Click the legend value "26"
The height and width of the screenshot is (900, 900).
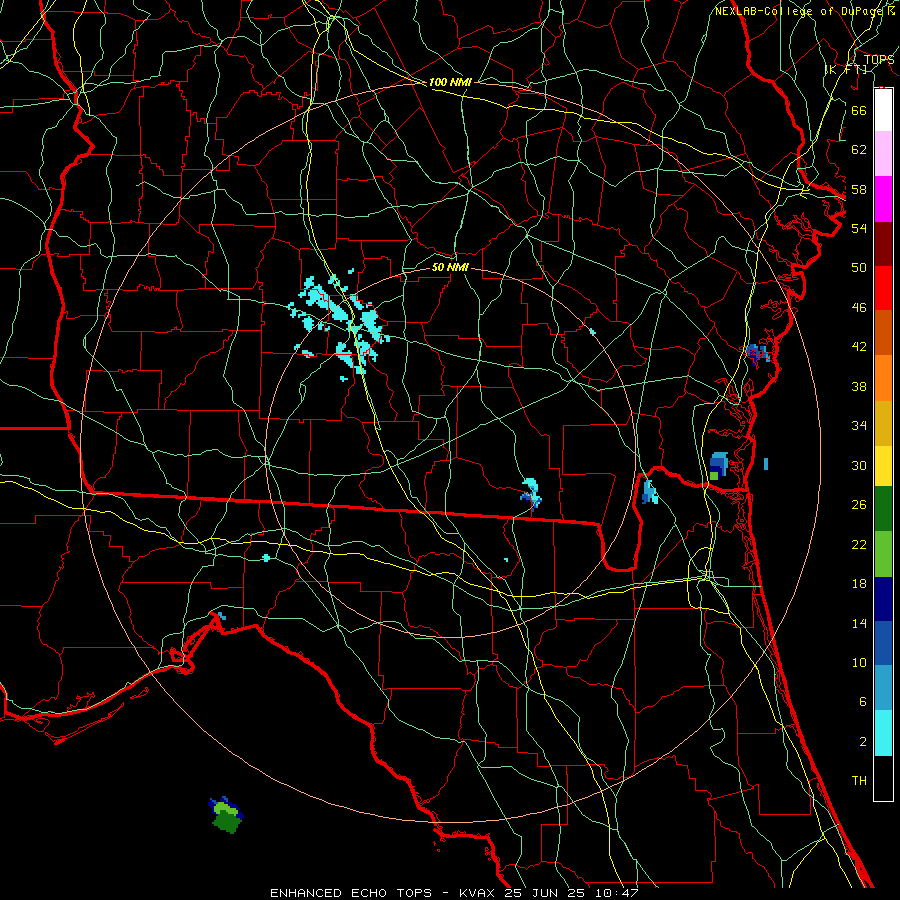[859, 505]
